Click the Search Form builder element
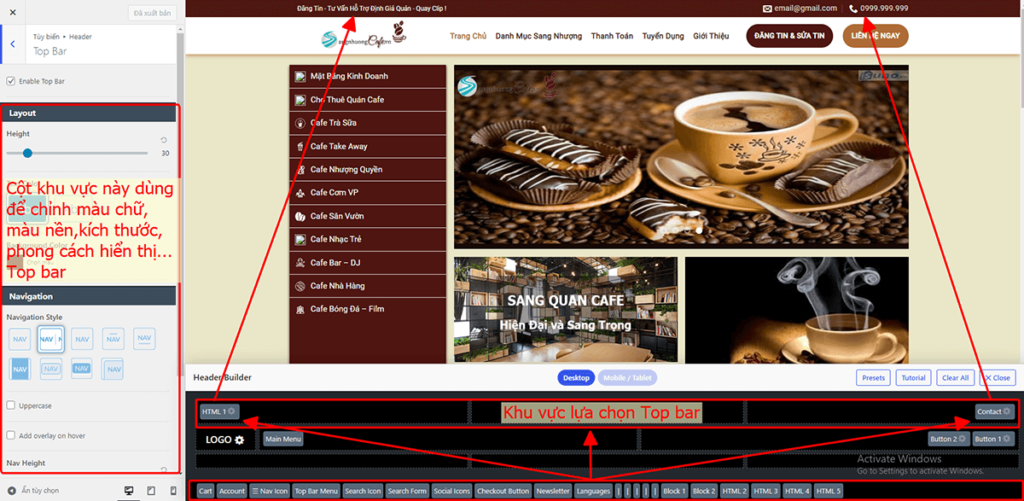 tap(407, 491)
